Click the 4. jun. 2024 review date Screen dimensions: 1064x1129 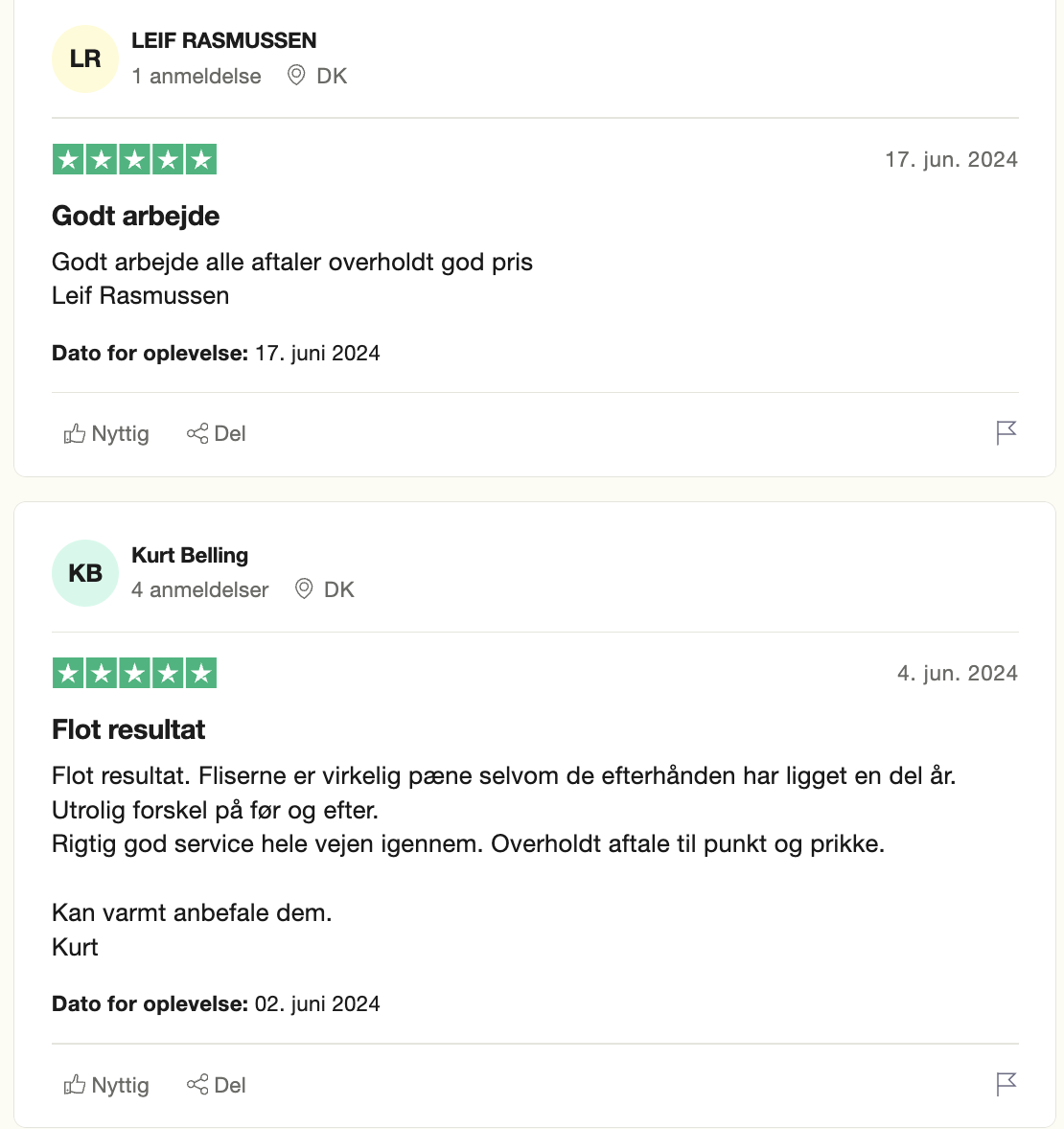[x=957, y=673]
